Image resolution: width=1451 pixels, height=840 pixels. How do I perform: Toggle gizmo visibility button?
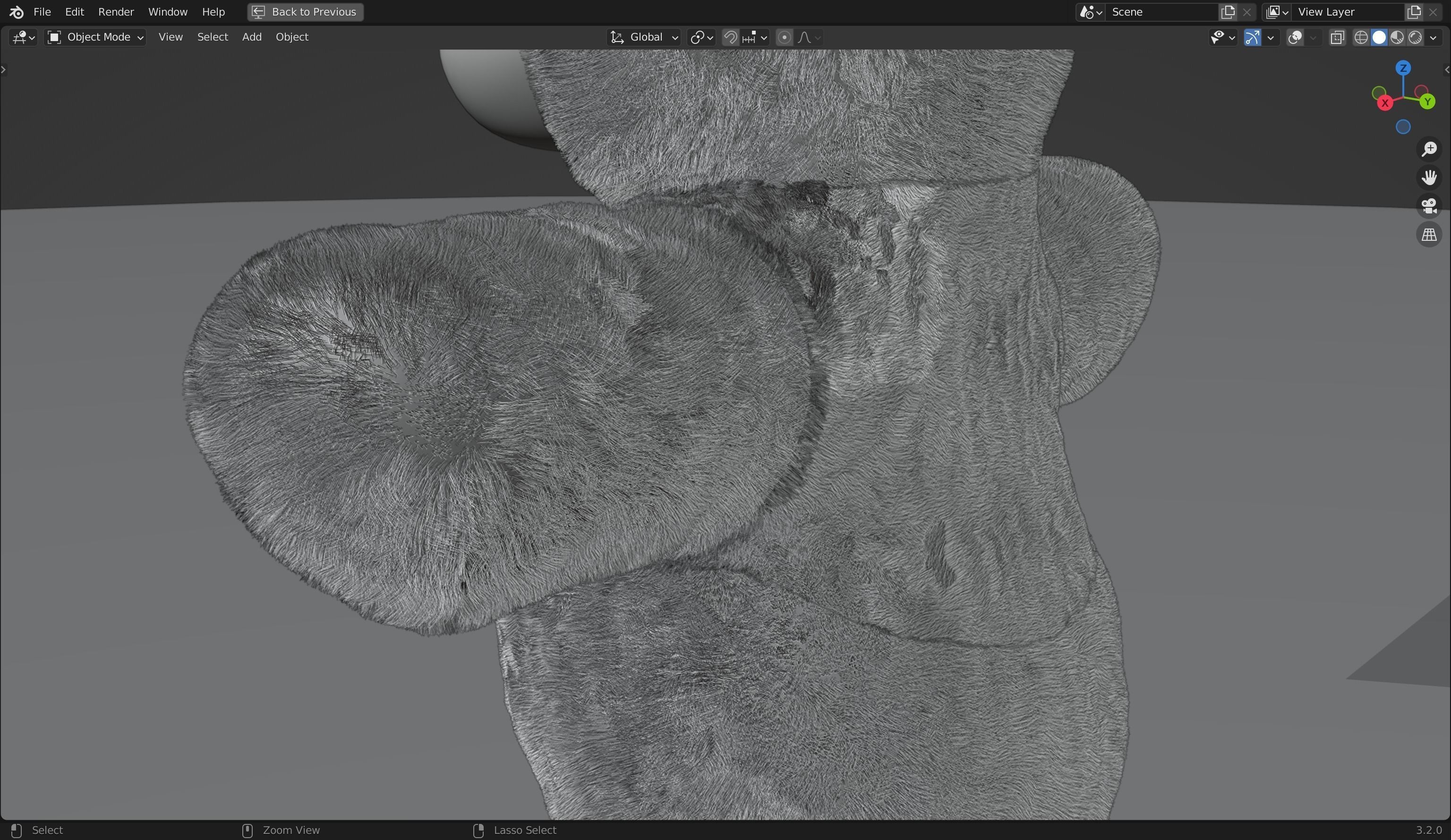(x=1252, y=37)
